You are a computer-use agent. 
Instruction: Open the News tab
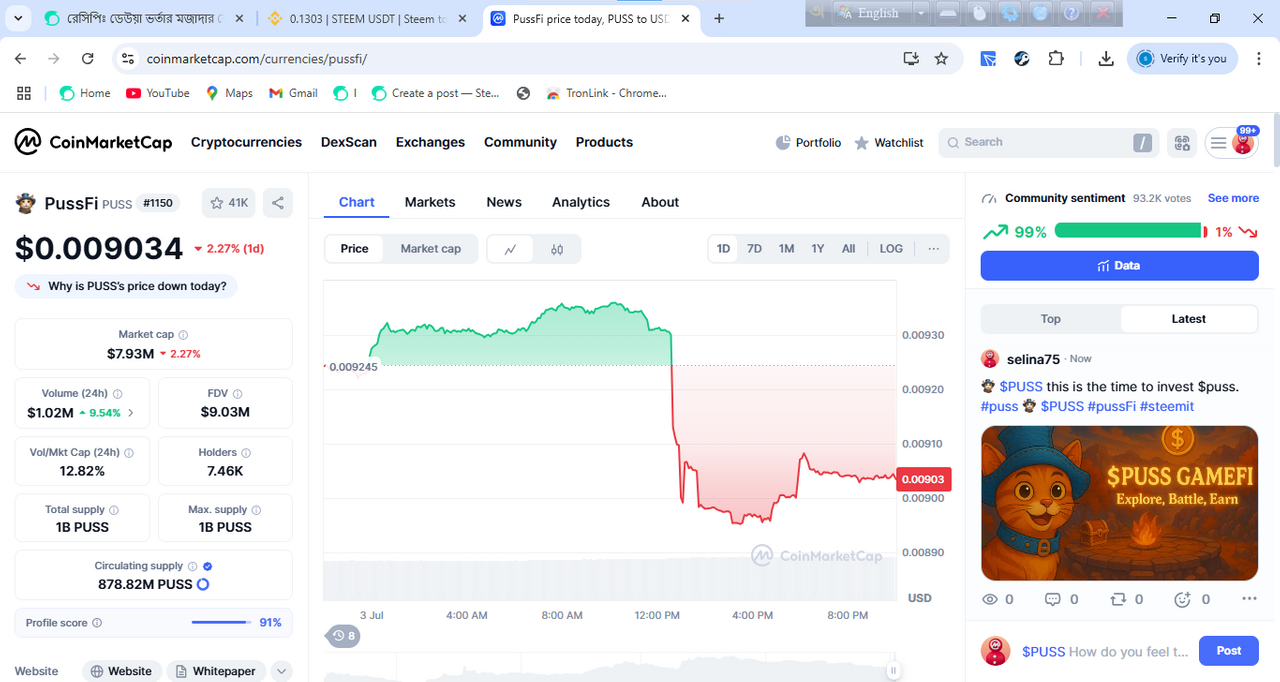pos(504,202)
